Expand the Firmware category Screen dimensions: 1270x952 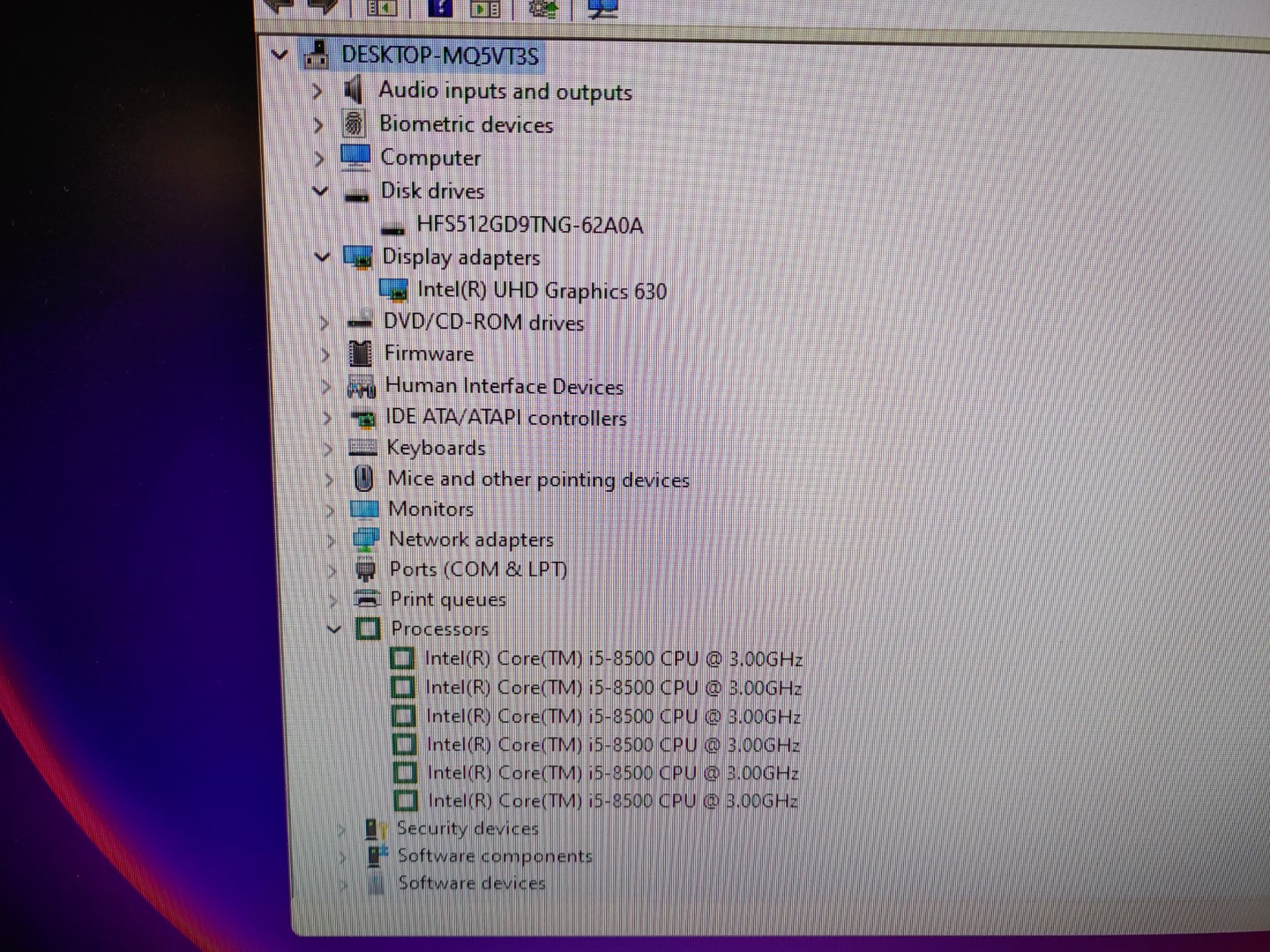point(325,354)
